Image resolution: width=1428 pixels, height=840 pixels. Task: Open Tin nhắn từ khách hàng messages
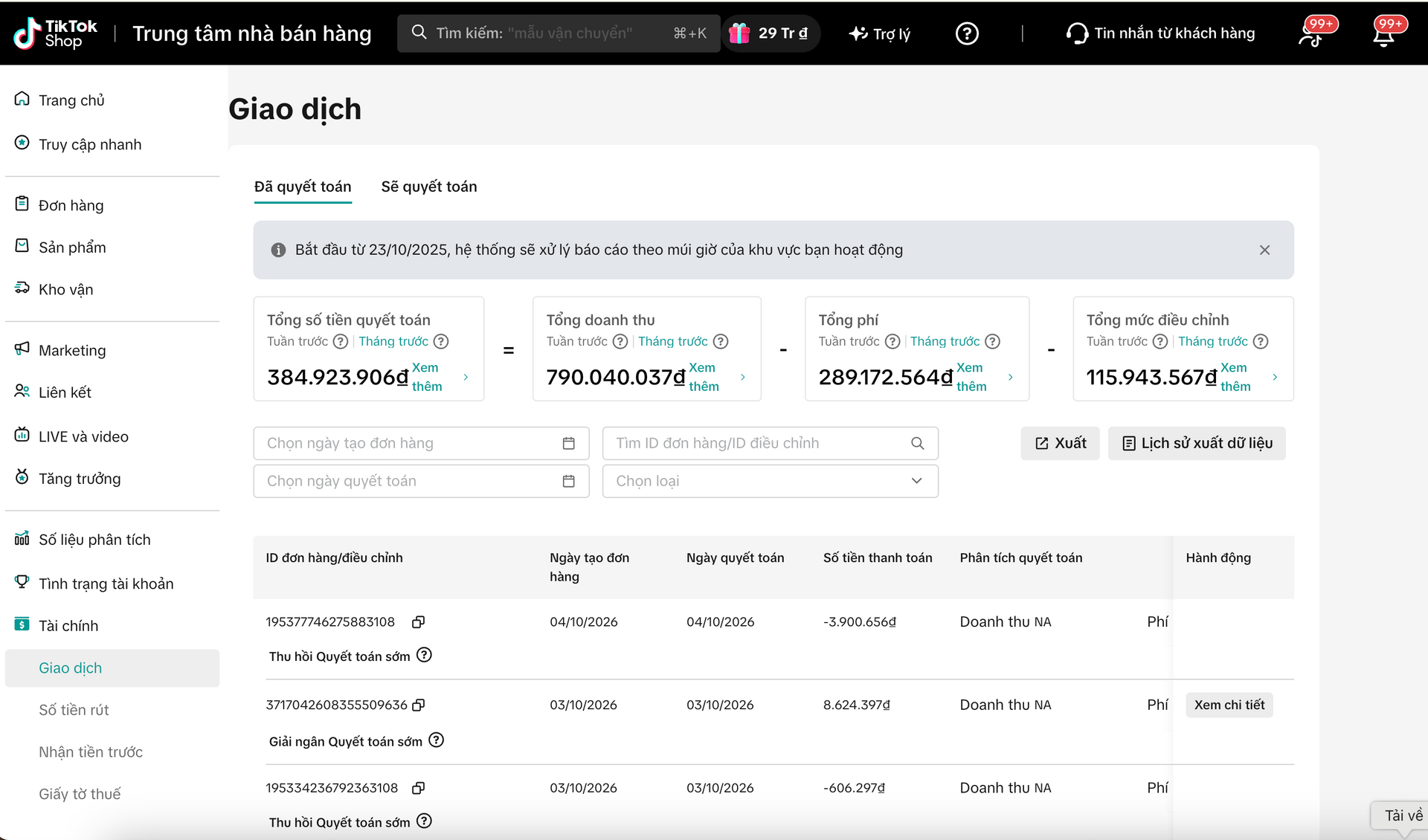click(x=1160, y=33)
